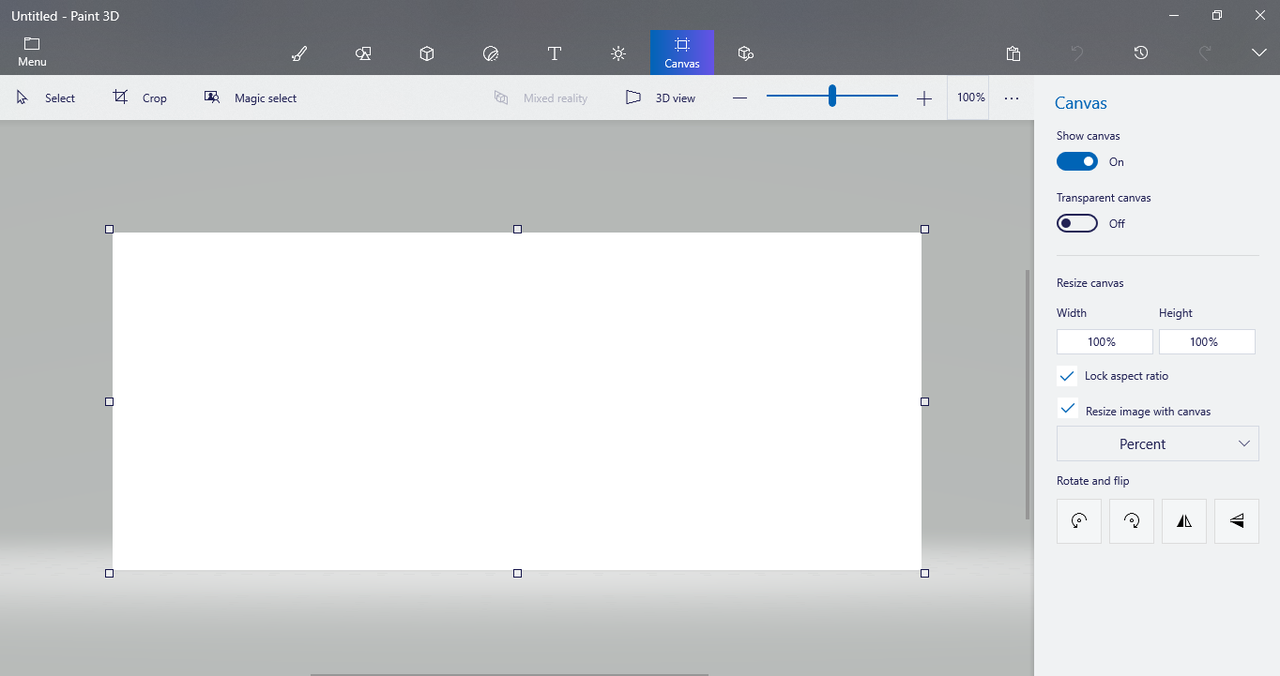
Task: Rotate canvas right (clockwise)
Action: [1132, 521]
